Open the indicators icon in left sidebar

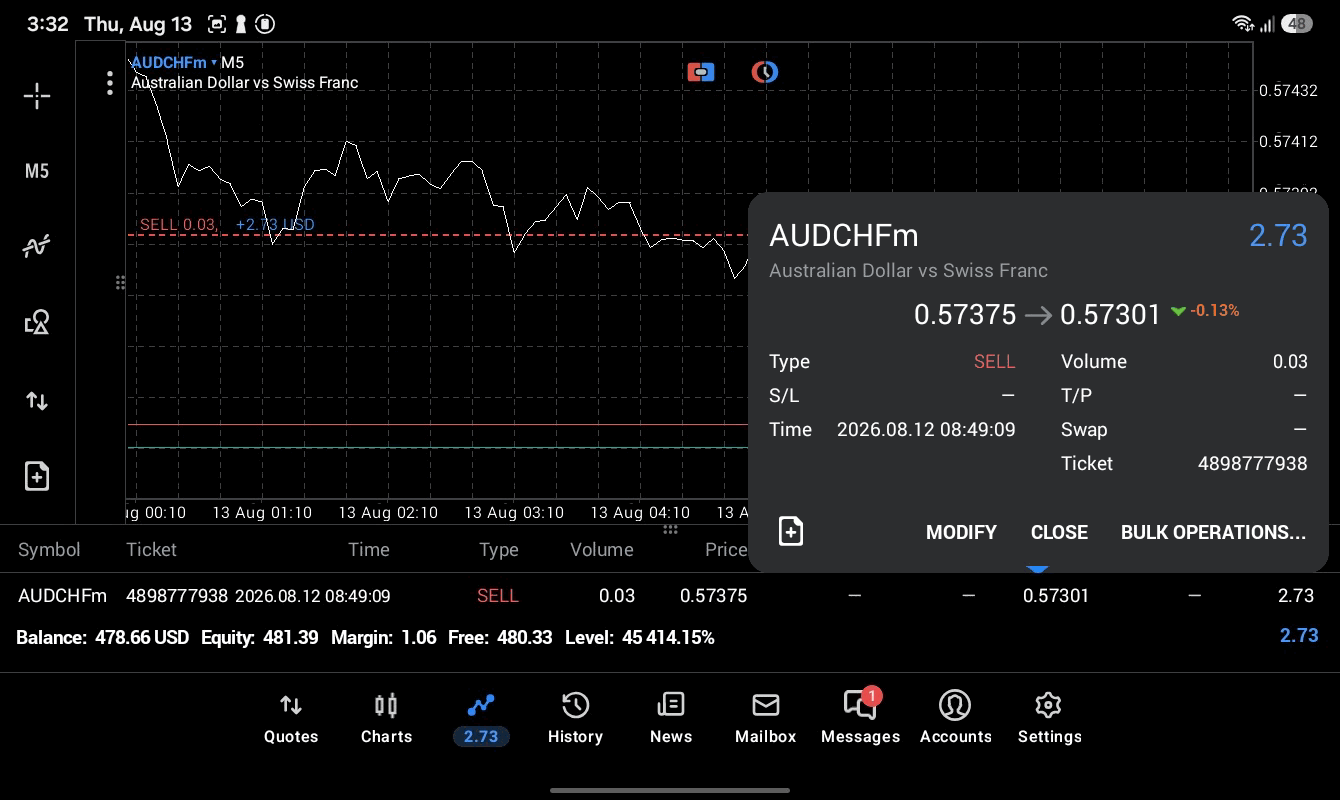point(37,246)
